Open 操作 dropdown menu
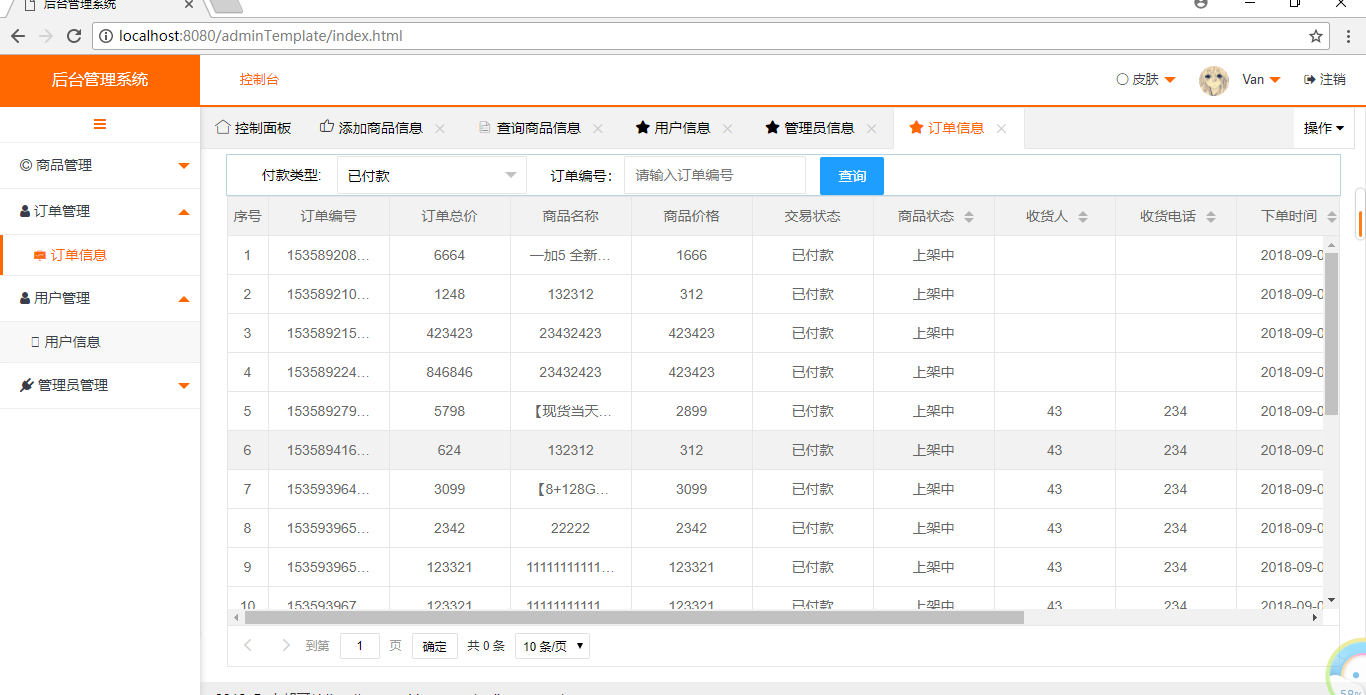Screen dimensions: 1366x695 click(x=1324, y=128)
